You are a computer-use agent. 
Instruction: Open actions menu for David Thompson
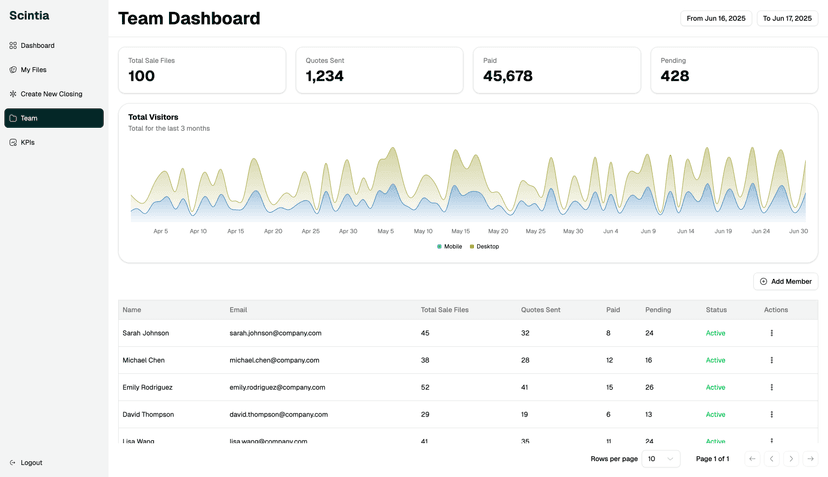(771, 414)
